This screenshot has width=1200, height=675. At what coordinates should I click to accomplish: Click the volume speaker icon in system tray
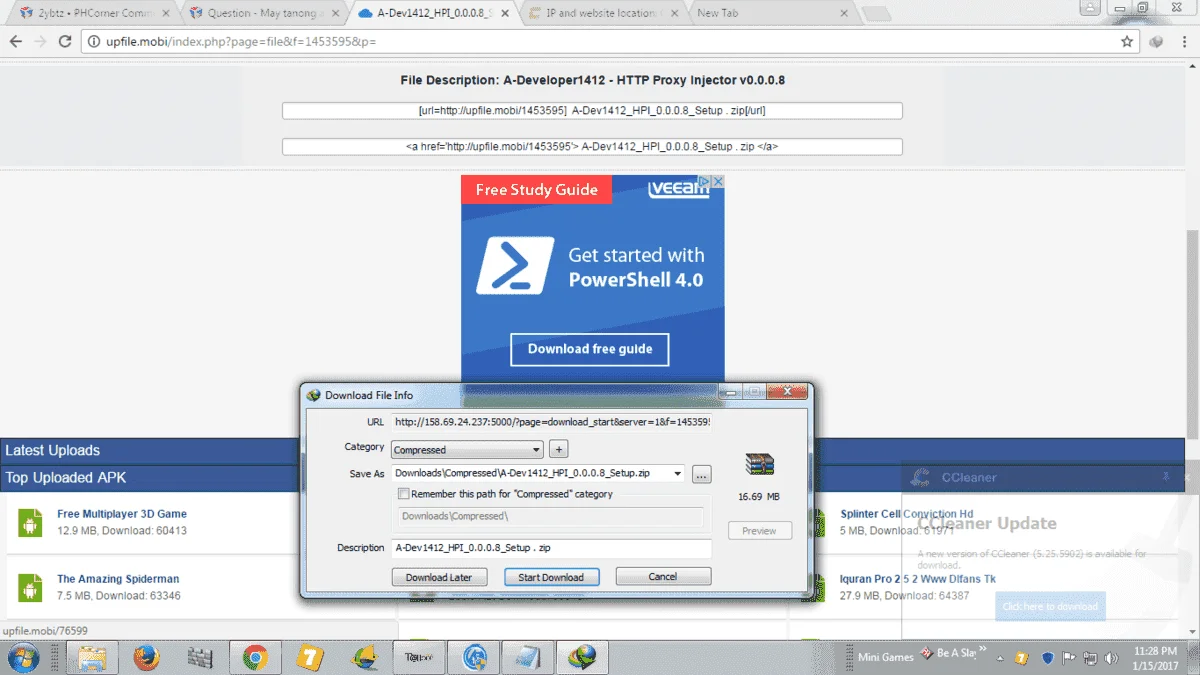1109,658
